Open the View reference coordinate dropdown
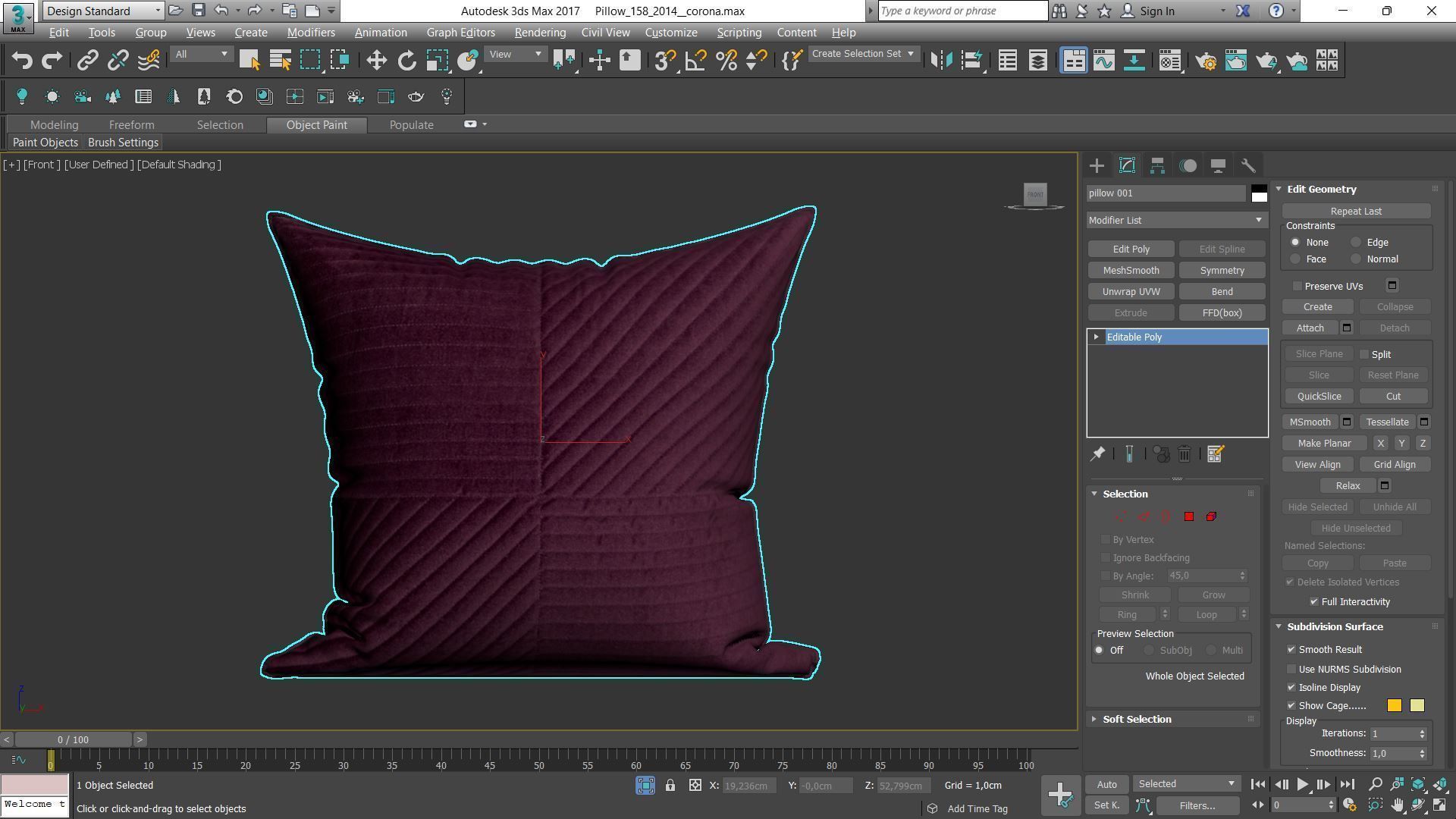The width and height of the screenshot is (1456, 819). tap(516, 54)
